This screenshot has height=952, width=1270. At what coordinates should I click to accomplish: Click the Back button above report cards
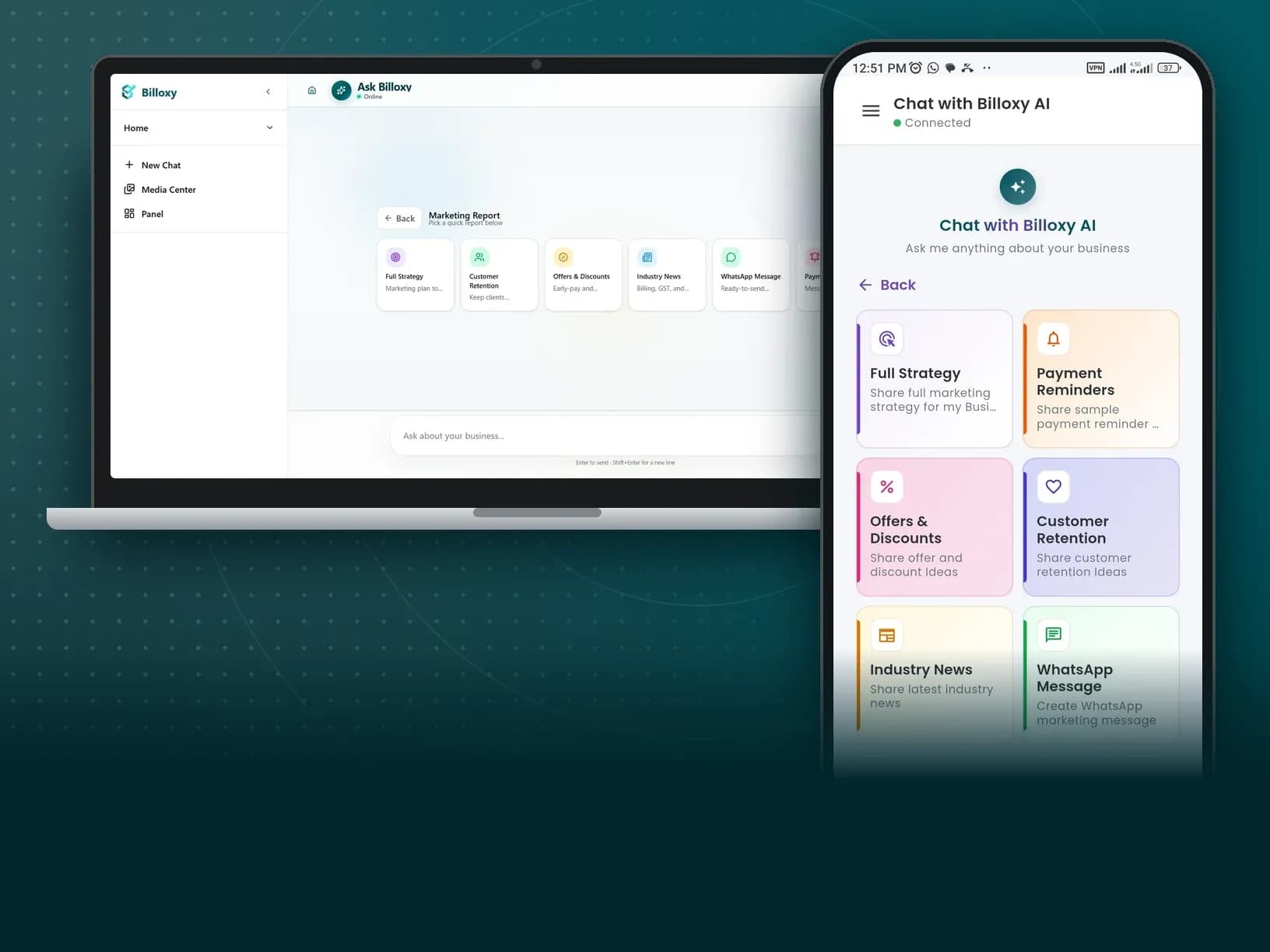coord(399,219)
